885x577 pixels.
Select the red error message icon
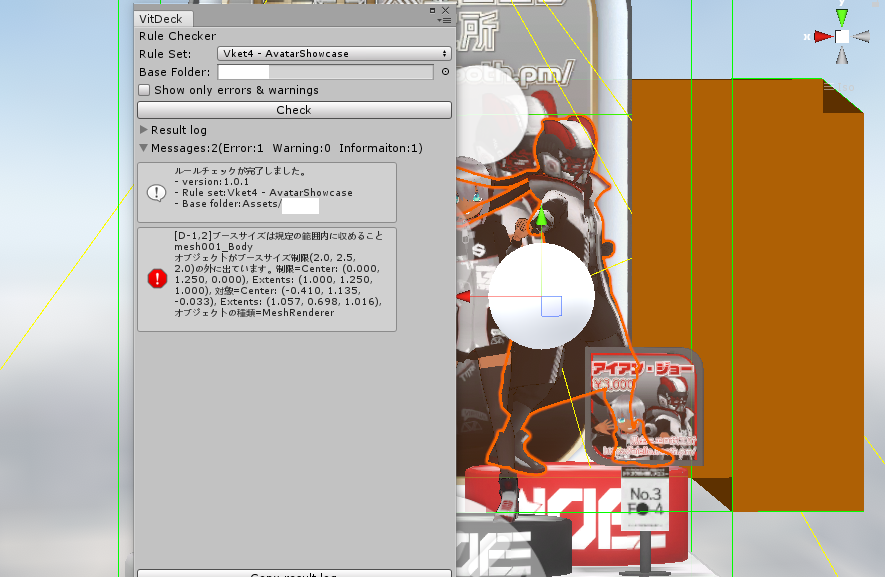coord(157,278)
